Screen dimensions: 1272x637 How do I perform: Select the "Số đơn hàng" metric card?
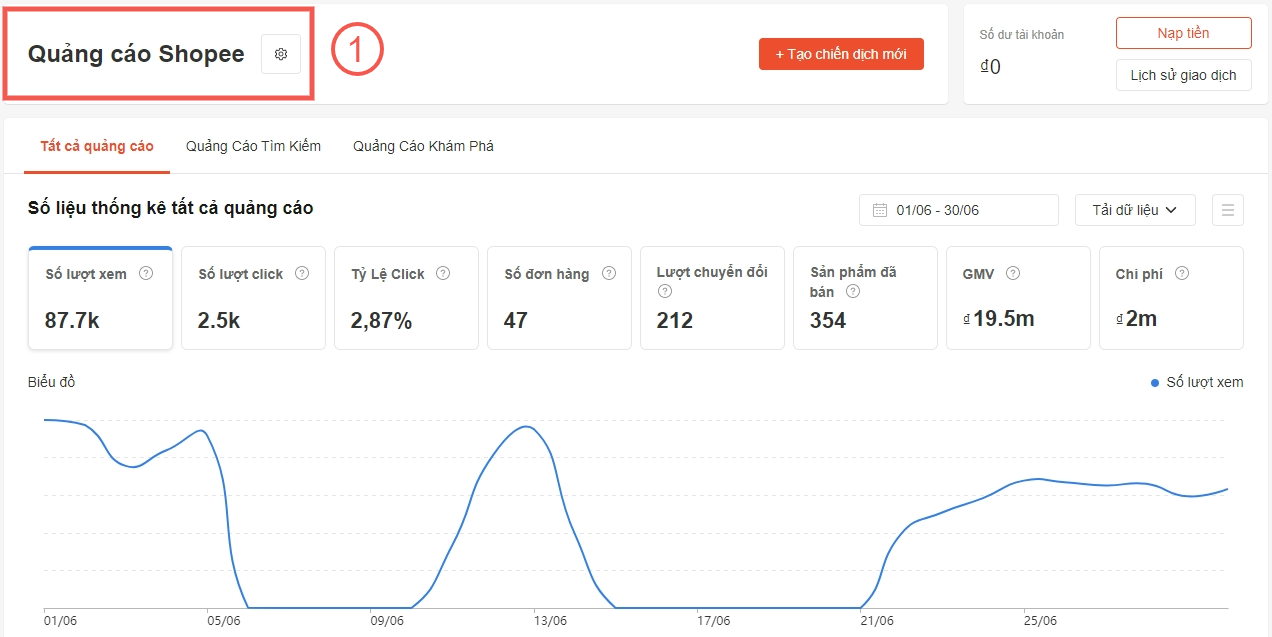(x=559, y=297)
